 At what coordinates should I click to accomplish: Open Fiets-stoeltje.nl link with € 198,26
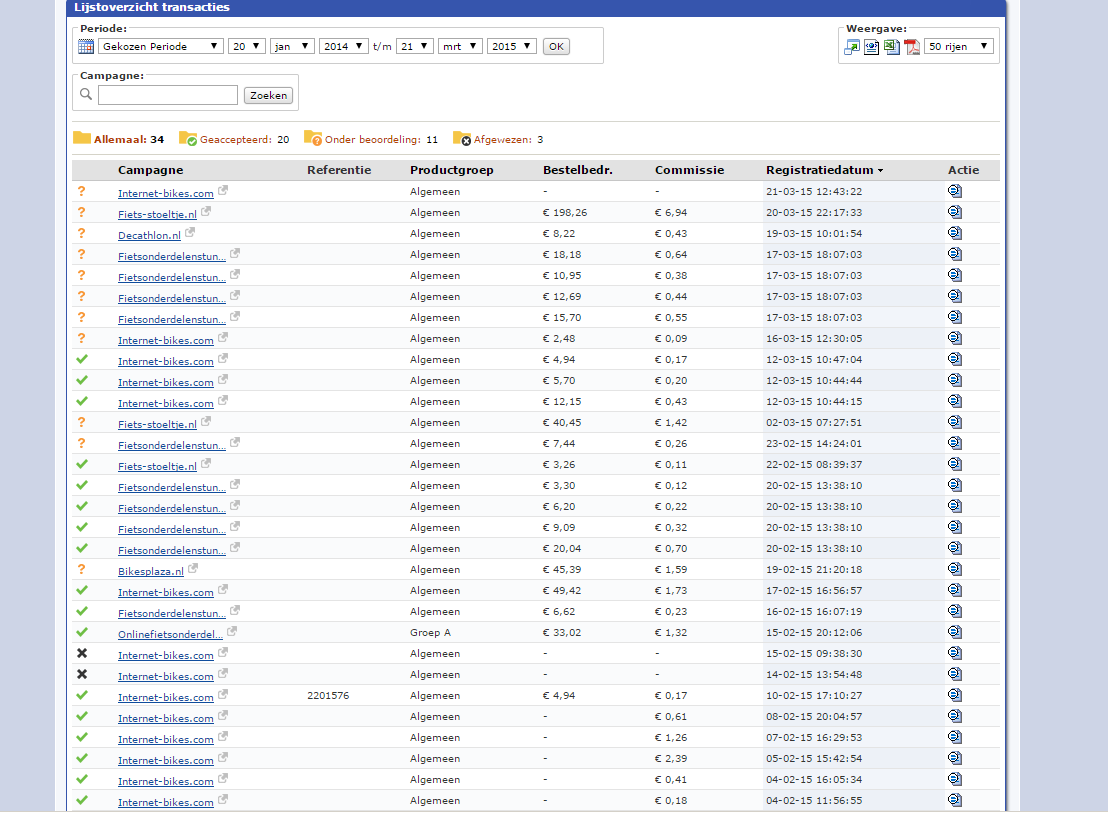157,214
